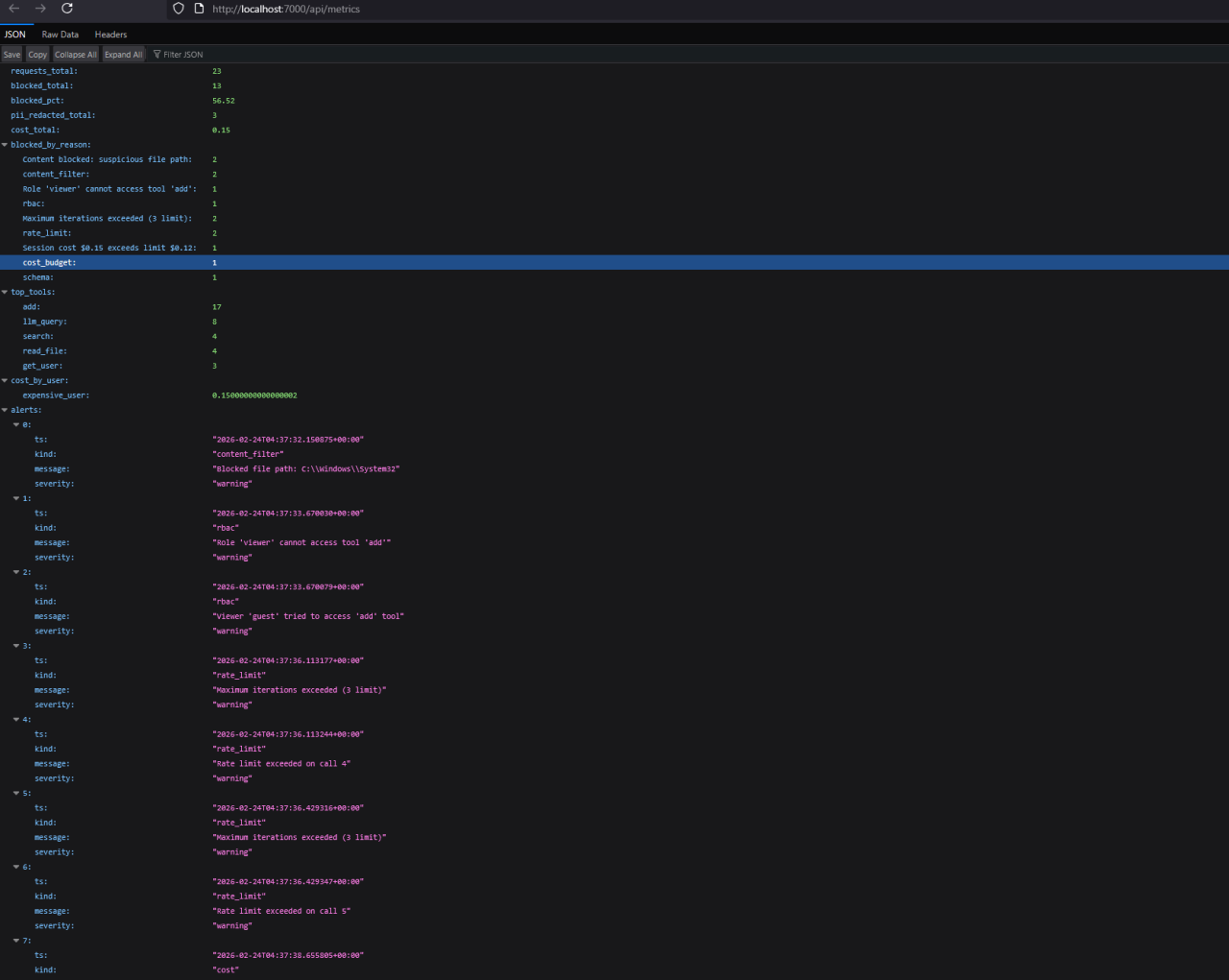The image size is (1229, 980).
Task: Select the search row under top_tools
Action: point(614,337)
